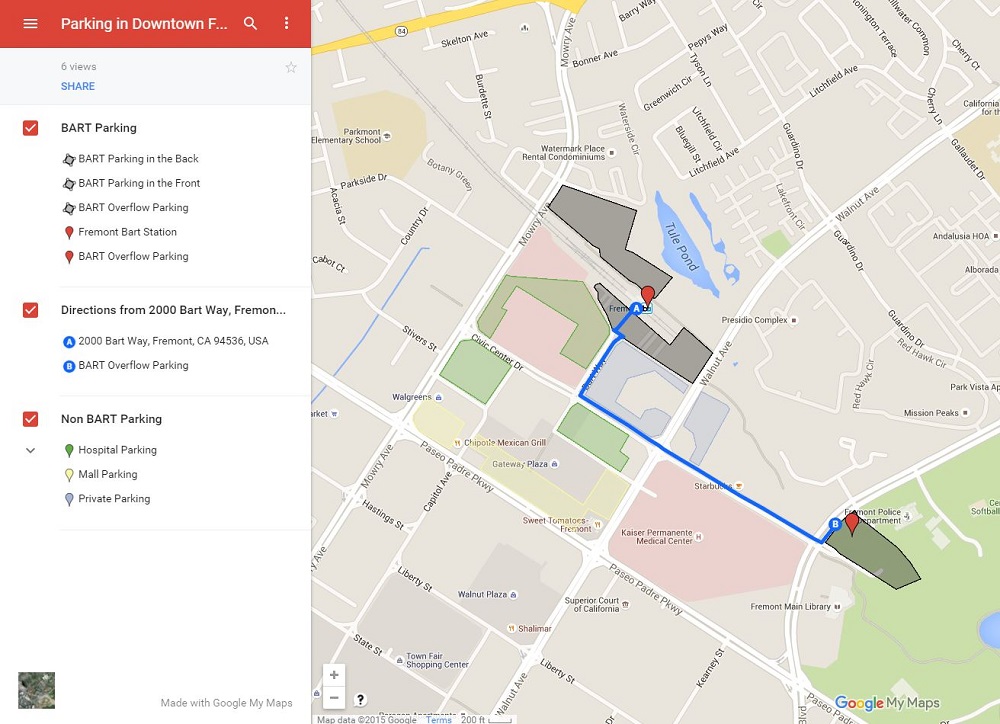Click Walnut Plaza map label
The width and height of the screenshot is (1000, 724).
coord(482,595)
